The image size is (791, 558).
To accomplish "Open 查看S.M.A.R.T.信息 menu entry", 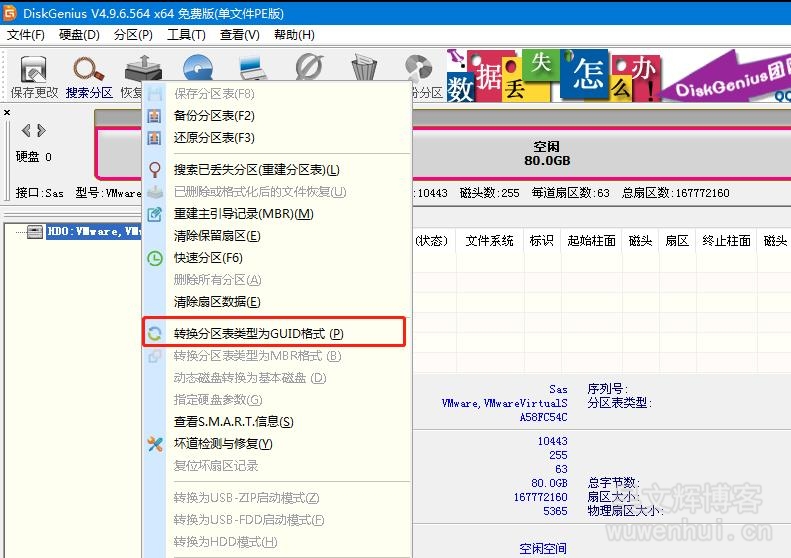I will (x=233, y=421).
